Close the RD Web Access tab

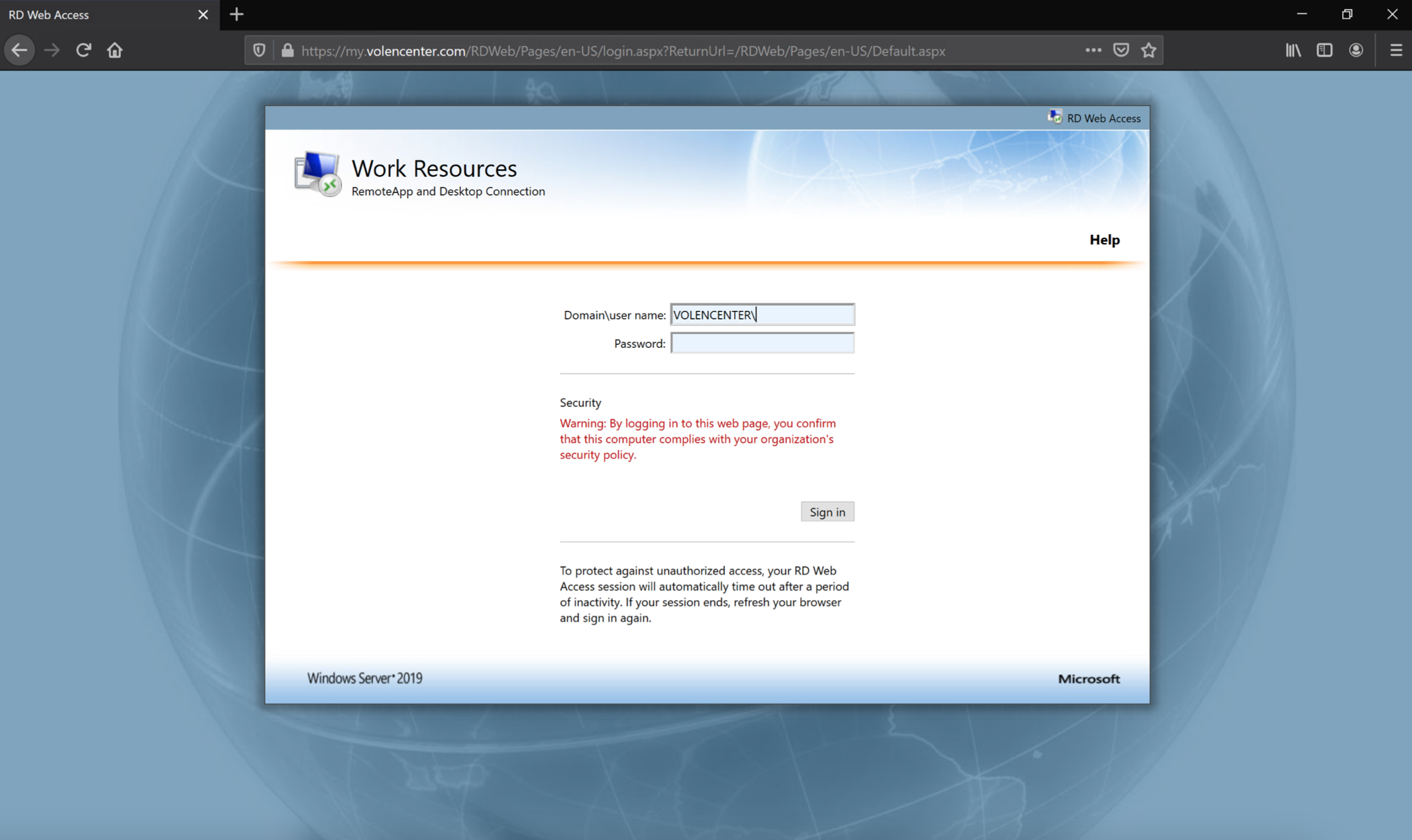point(203,14)
